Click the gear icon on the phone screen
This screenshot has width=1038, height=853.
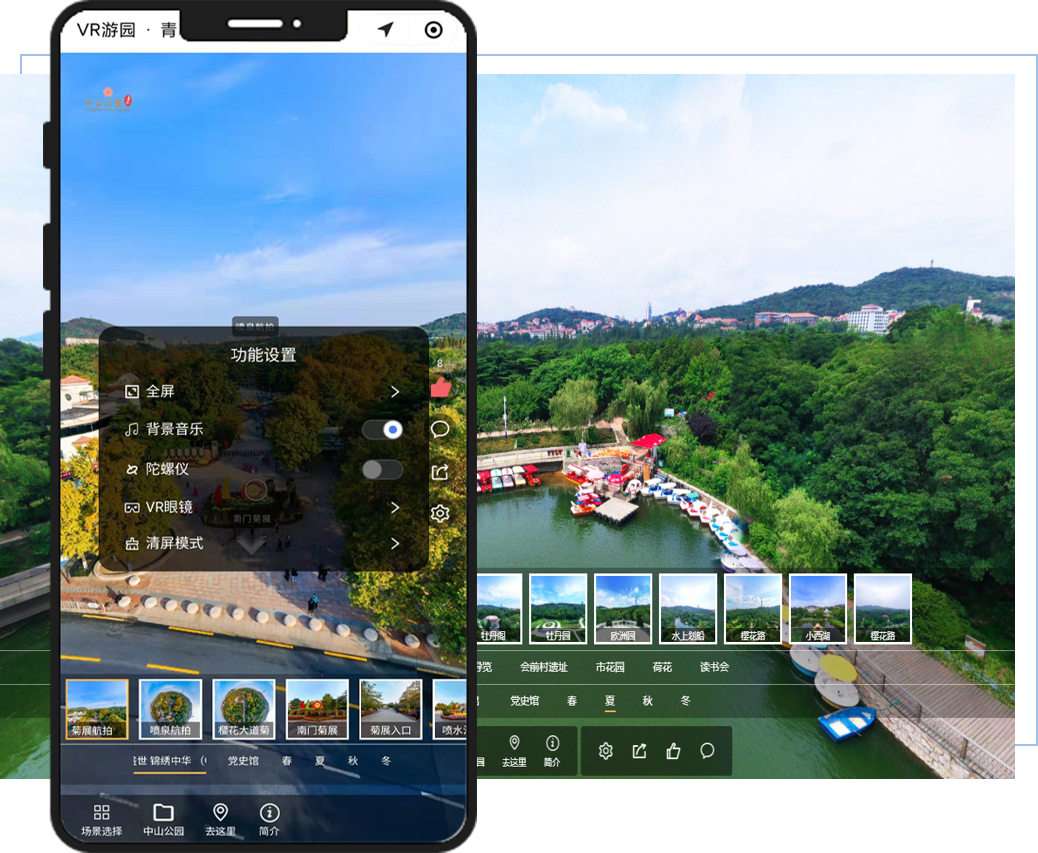coord(440,514)
